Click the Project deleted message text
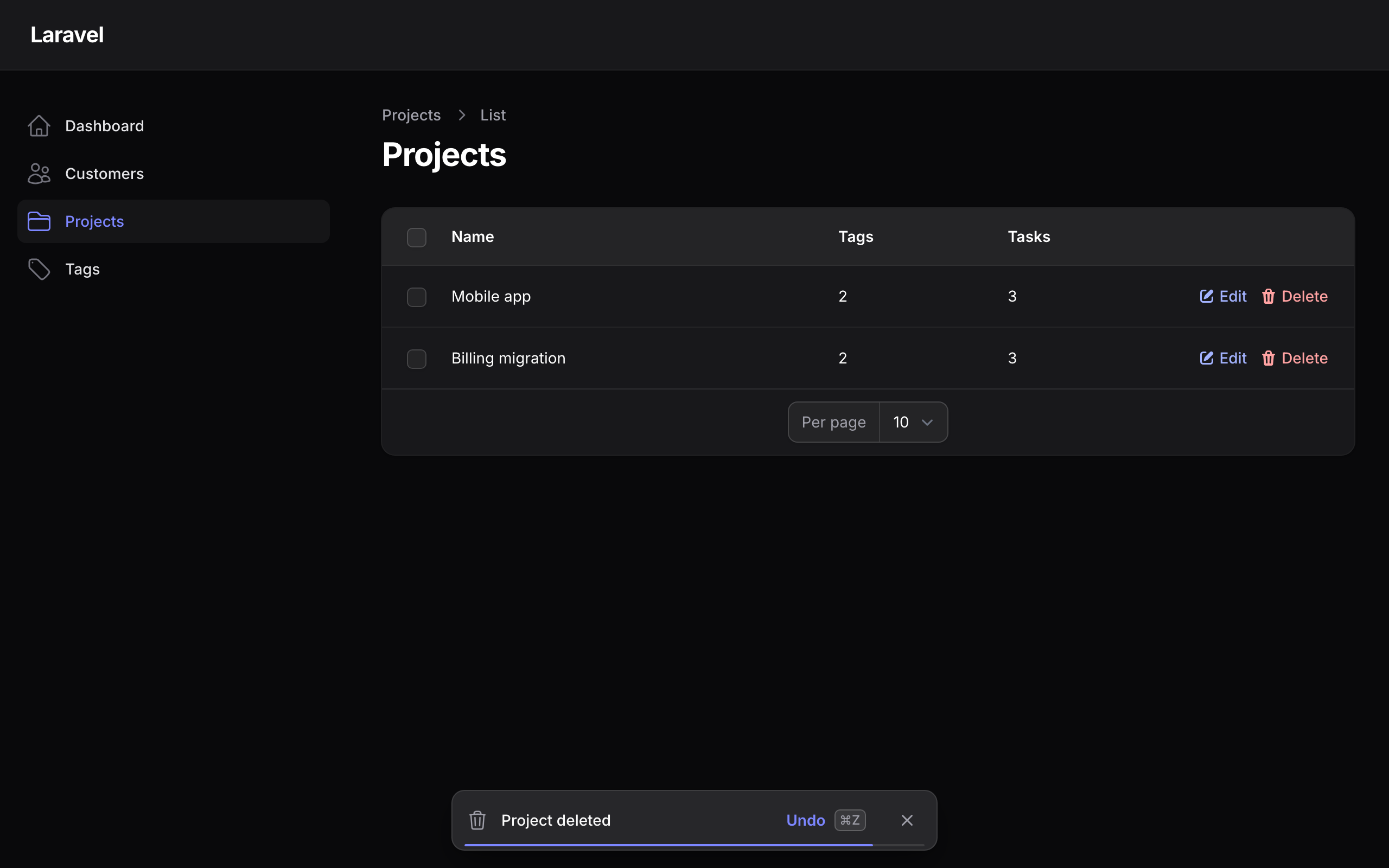The width and height of the screenshot is (1389, 868). coord(556,820)
